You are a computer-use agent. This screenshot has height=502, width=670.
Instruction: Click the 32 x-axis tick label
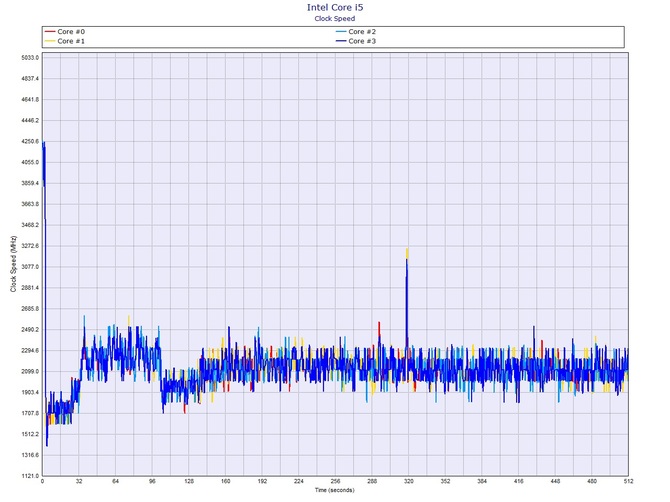coord(79,481)
